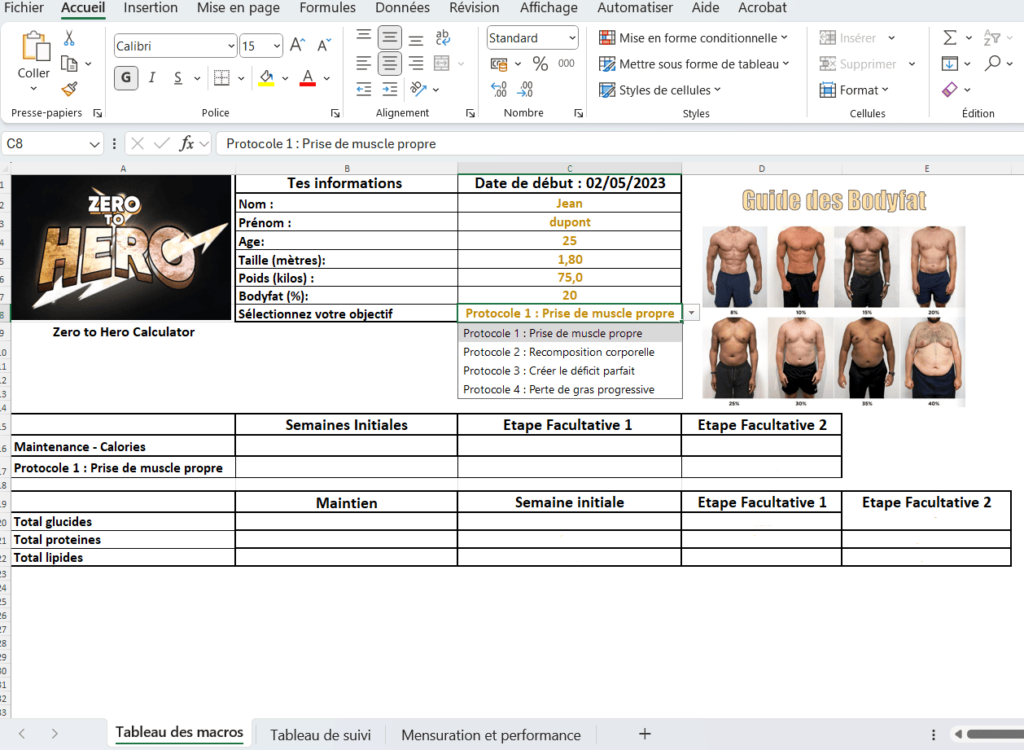Decrease font size with A down icon
Screen dimensions: 1024x750
pos(324,45)
